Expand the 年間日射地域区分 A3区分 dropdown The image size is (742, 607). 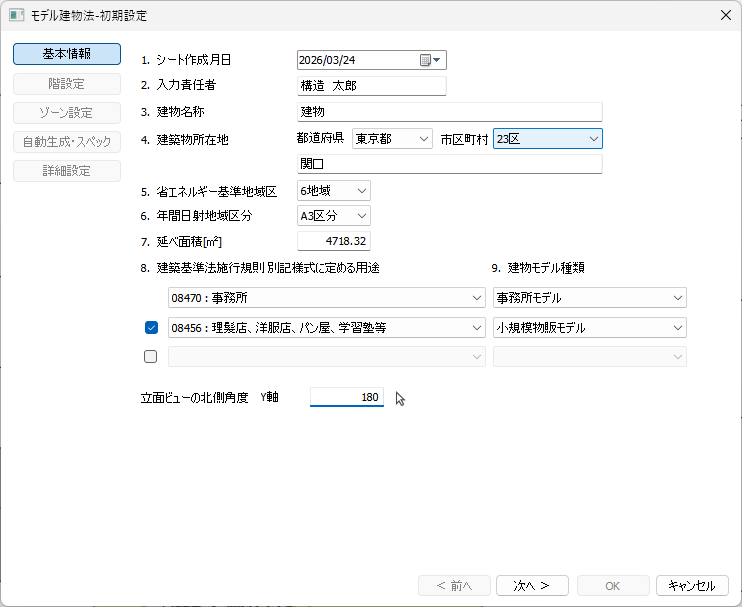coord(334,216)
